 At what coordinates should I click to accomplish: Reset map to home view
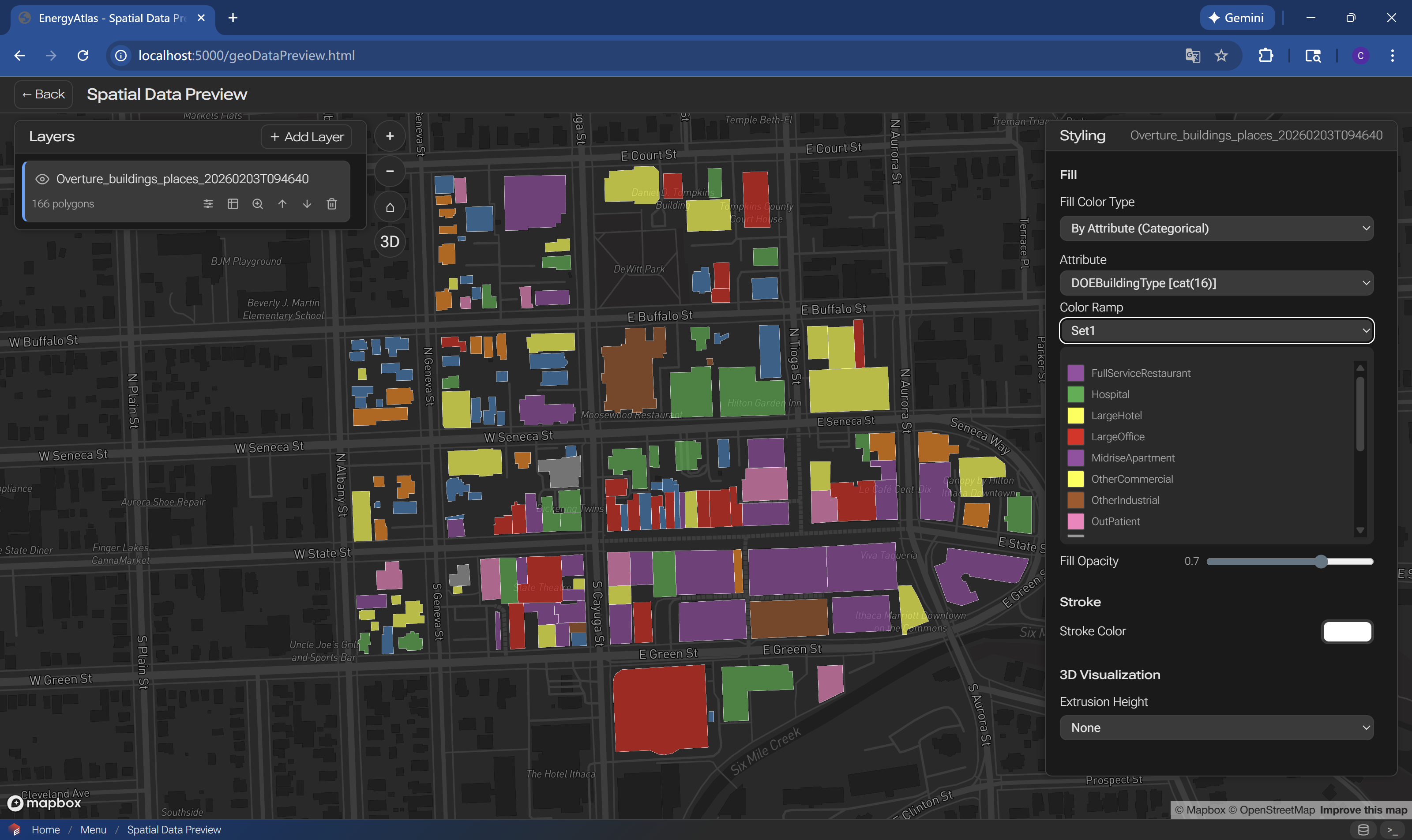pyautogui.click(x=390, y=206)
